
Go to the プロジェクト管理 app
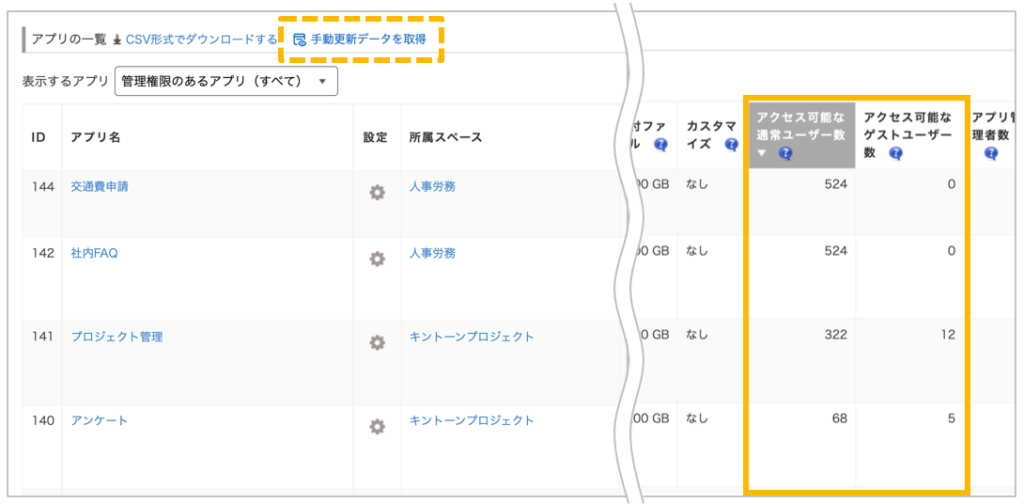coord(116,337)
